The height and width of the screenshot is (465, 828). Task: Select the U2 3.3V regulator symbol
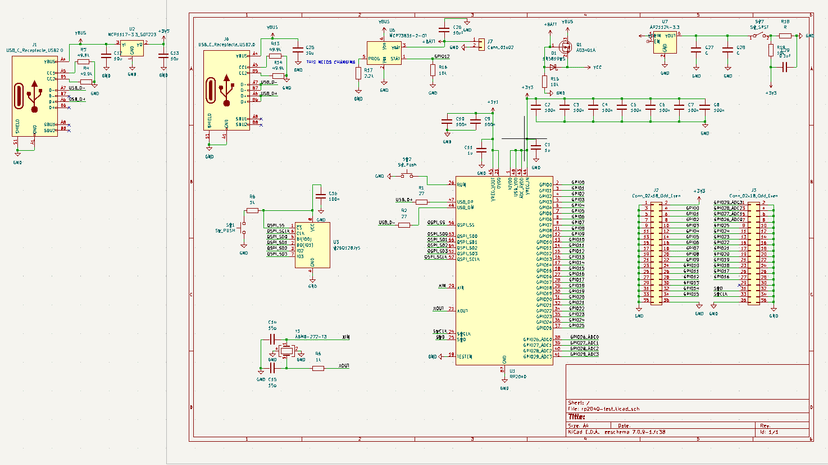tap(131, 48)
